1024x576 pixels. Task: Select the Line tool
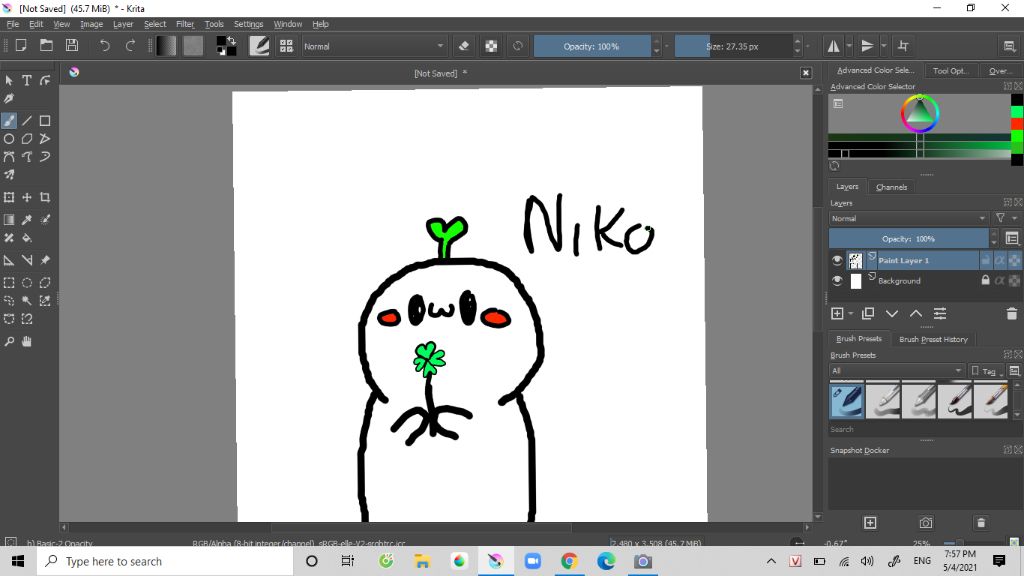tap(27, 121)
